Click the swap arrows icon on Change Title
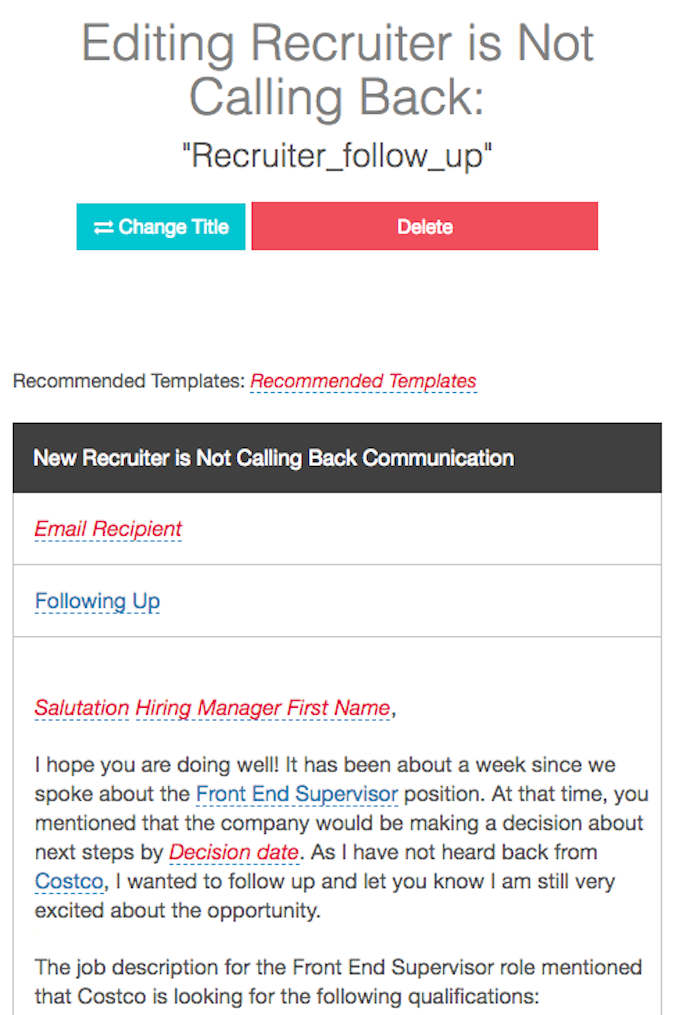 pos(103,227)
